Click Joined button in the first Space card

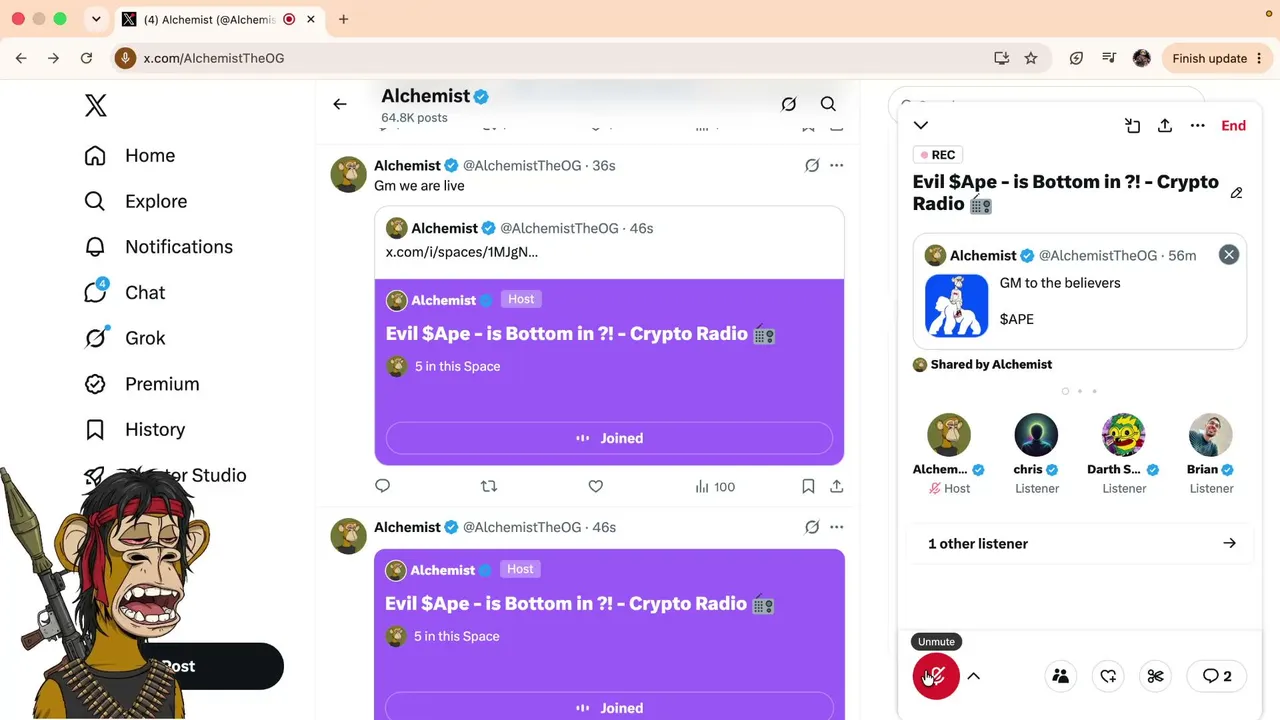pos(609,438)
